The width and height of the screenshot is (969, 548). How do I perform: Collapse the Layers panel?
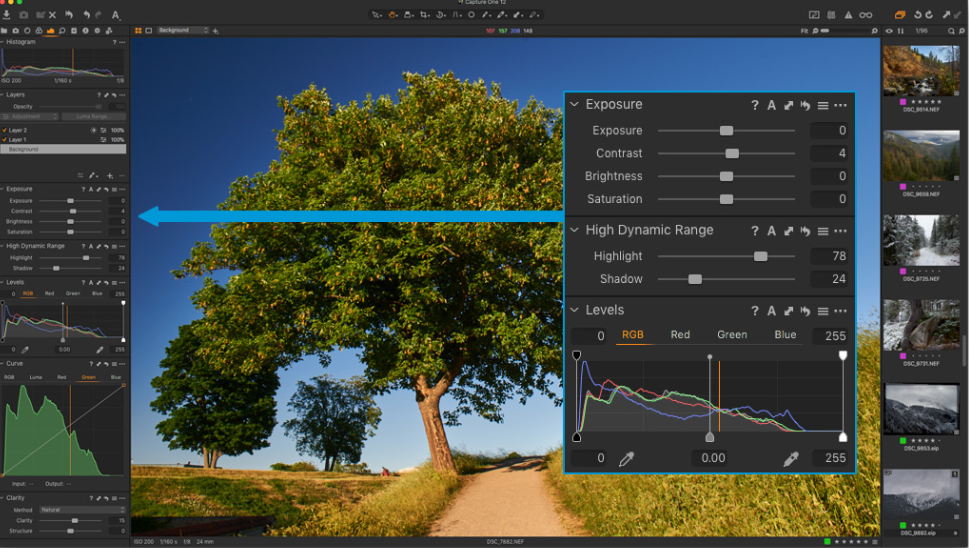(x=2, y=95)
